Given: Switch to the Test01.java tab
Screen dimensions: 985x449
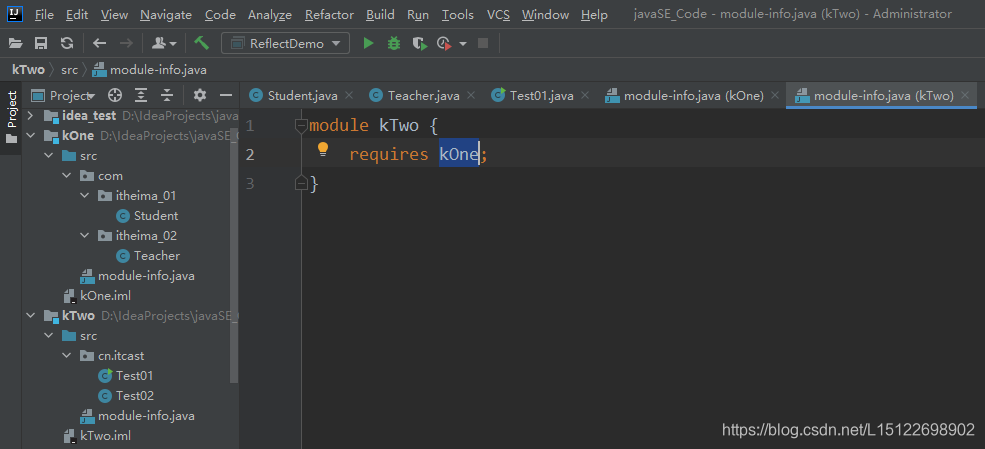Looking at the screenshot, I should pos(541,95).
